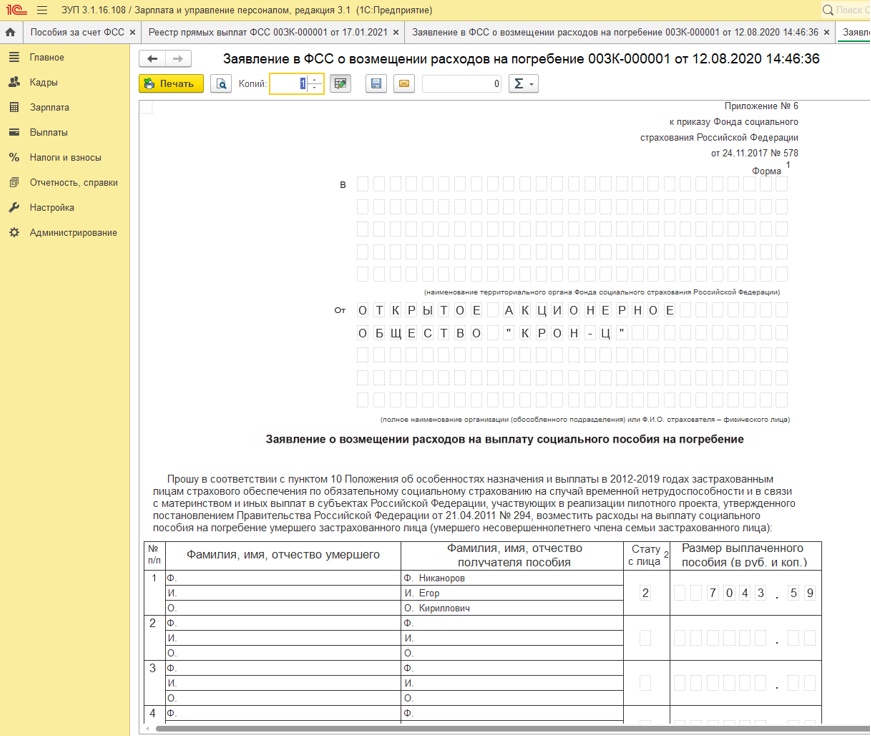Open the Главное section

[x=47, y=57]
